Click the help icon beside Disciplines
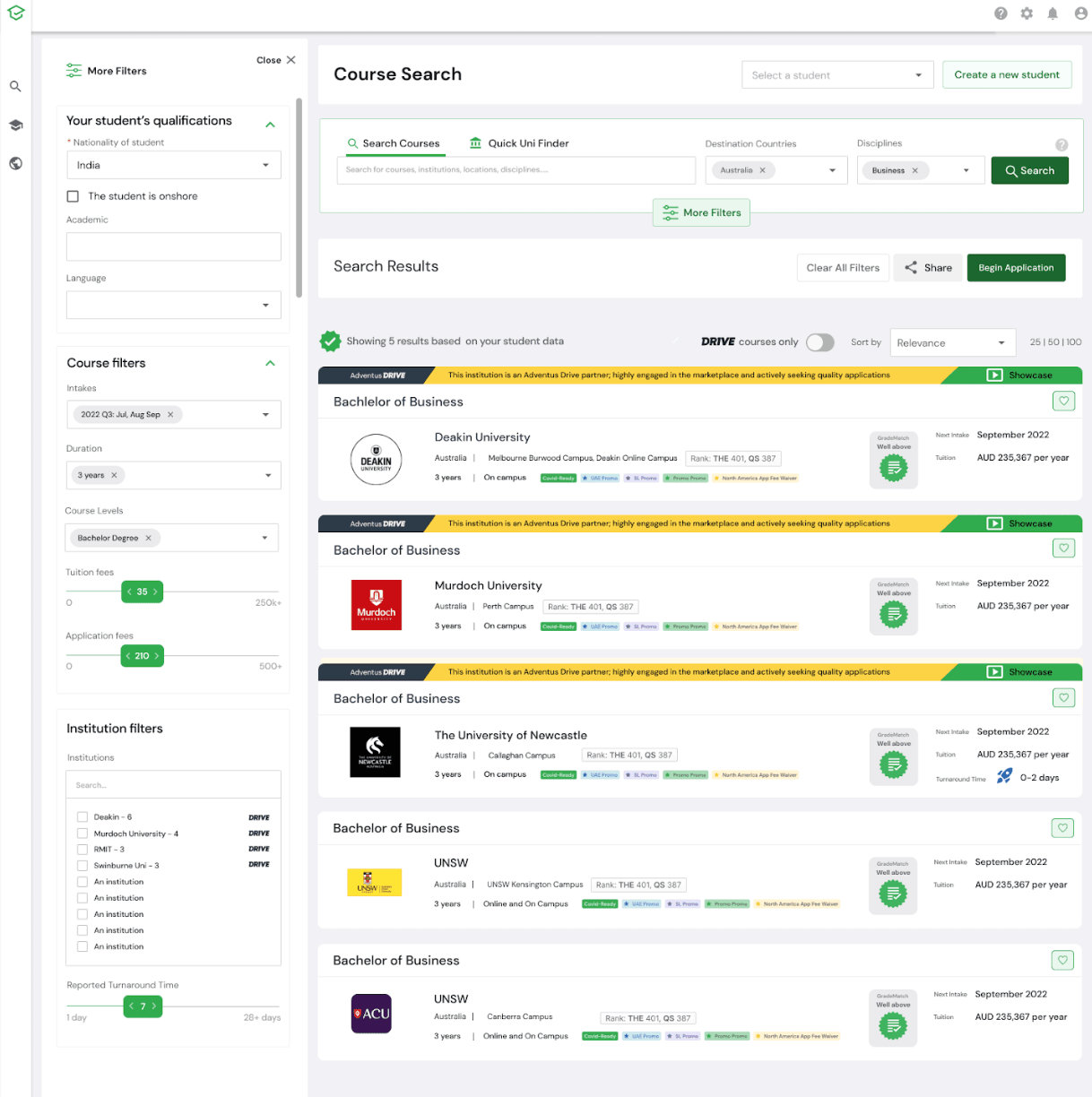Viewport: 1092px width, 1097px height. tap(1062, 144)
